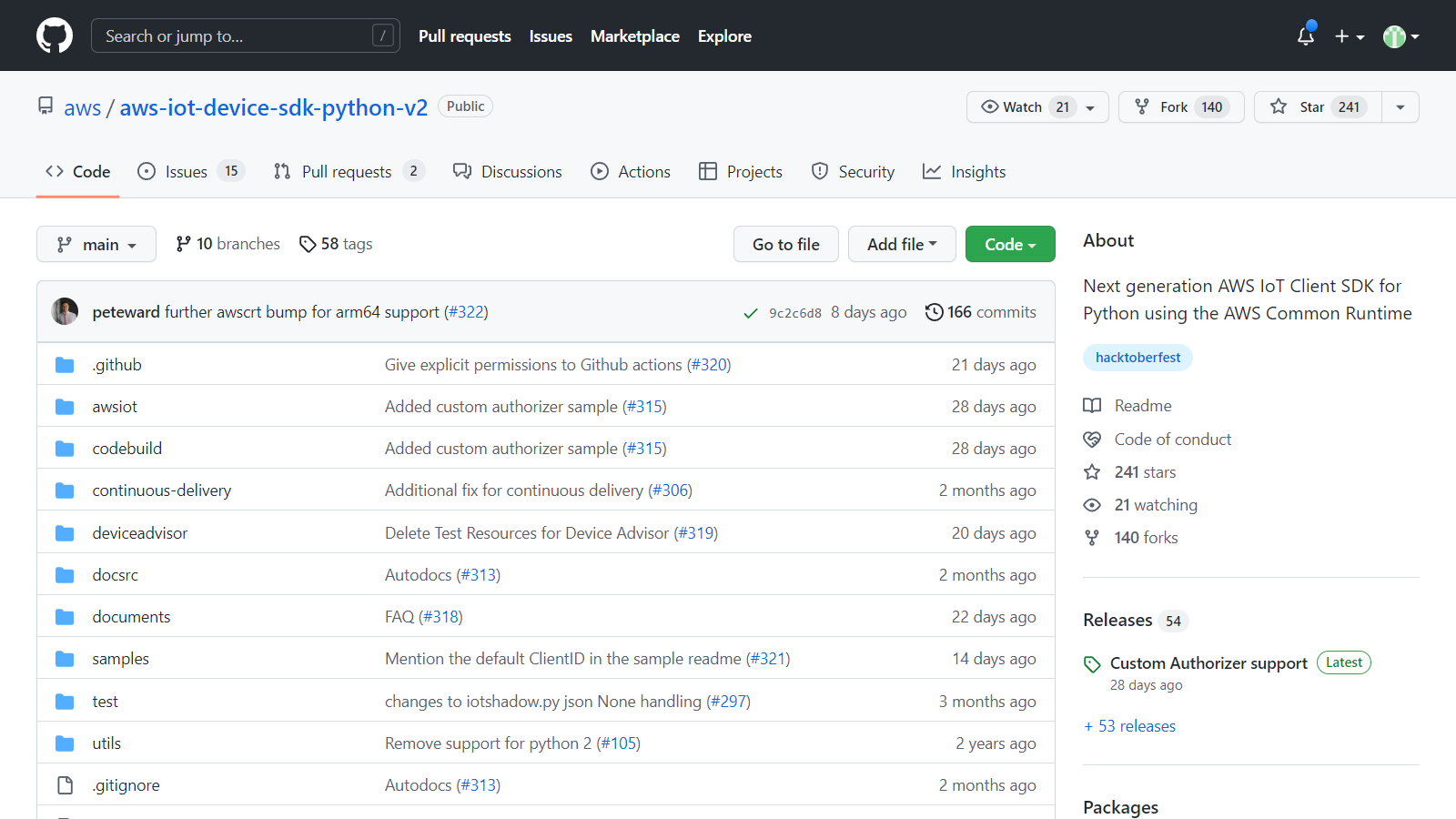Viewport: 1456px width, 819px height.
Task: Switch to the Issues tab
Action: (187, 172)
